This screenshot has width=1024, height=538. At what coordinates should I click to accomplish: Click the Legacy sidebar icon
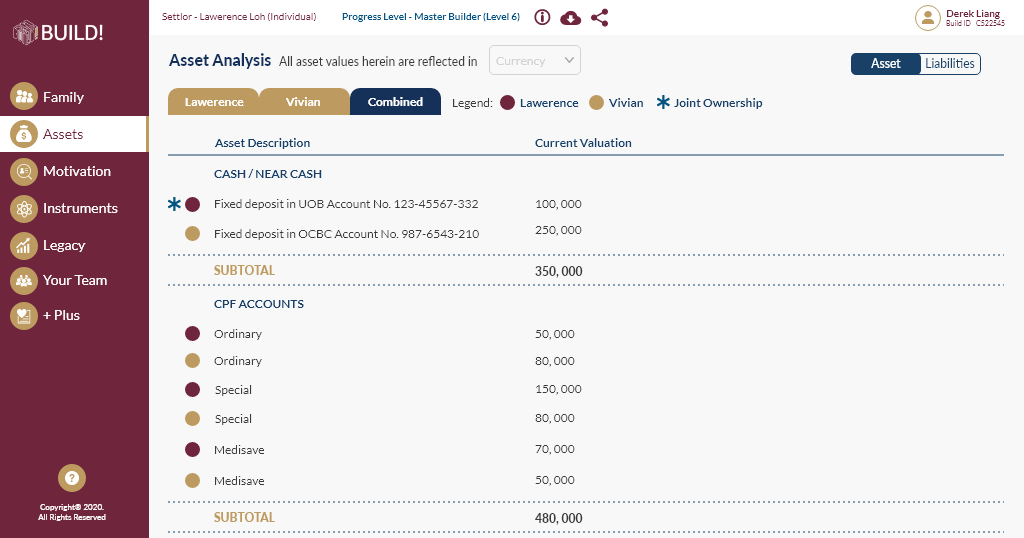coord(23,245)
